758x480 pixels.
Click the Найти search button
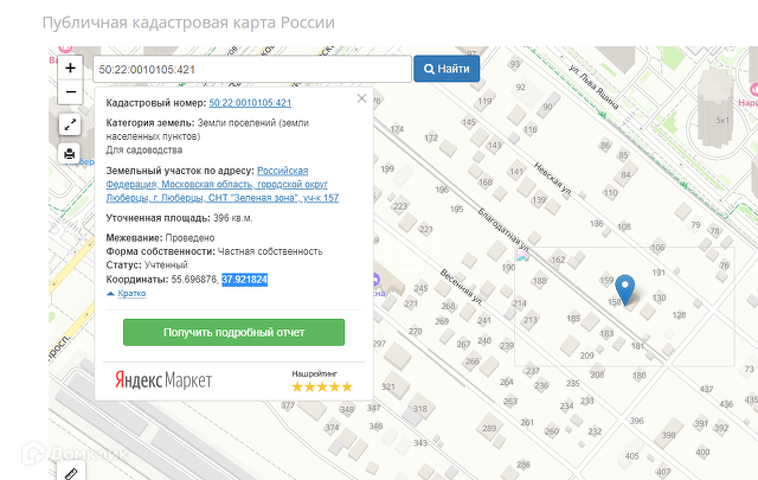click(447, 69)
